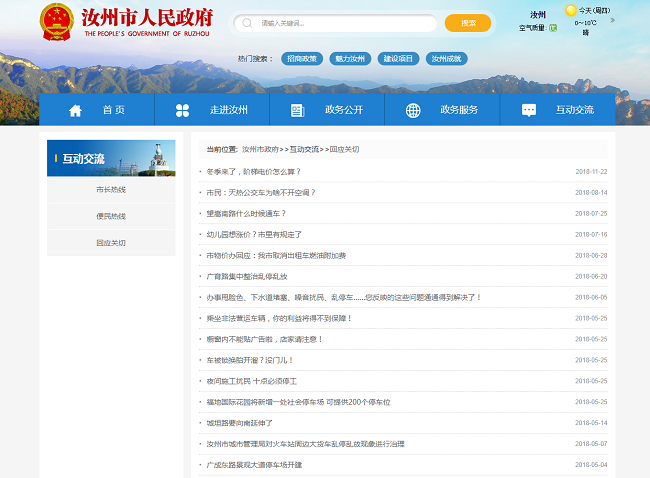Open 市长热线 in the left sidebar

(x=111, y=189)
